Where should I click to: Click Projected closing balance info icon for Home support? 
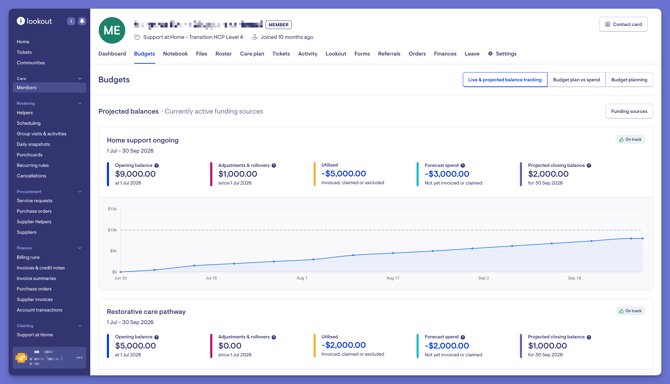589,165
